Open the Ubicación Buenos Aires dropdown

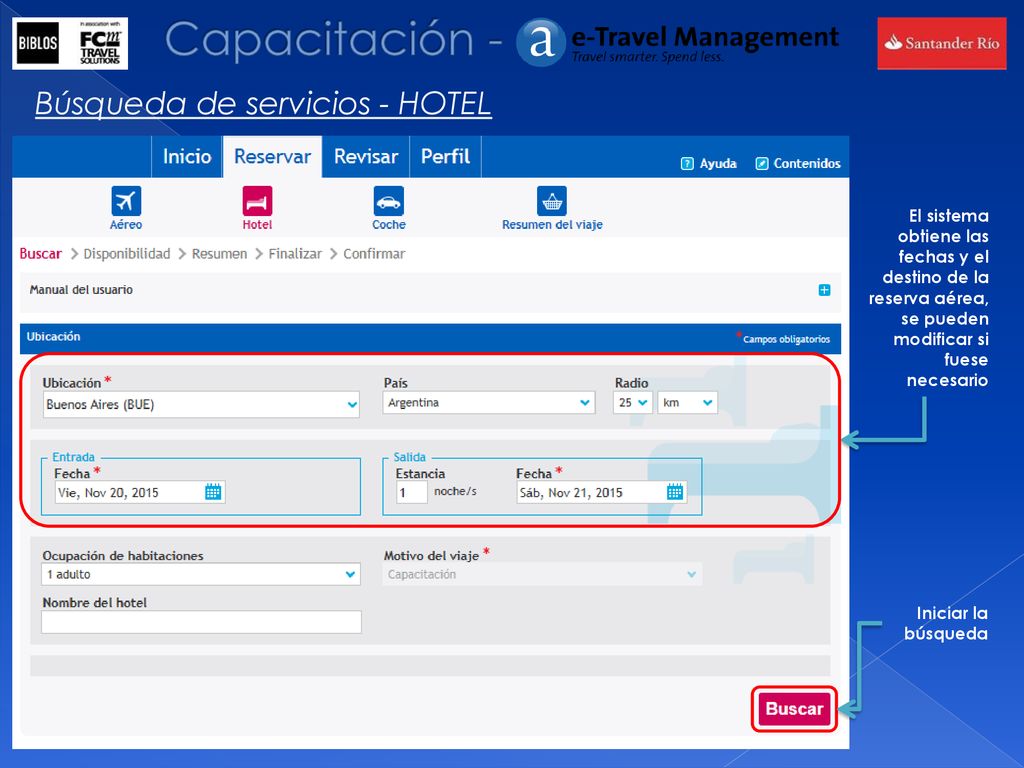coord(201,404)
